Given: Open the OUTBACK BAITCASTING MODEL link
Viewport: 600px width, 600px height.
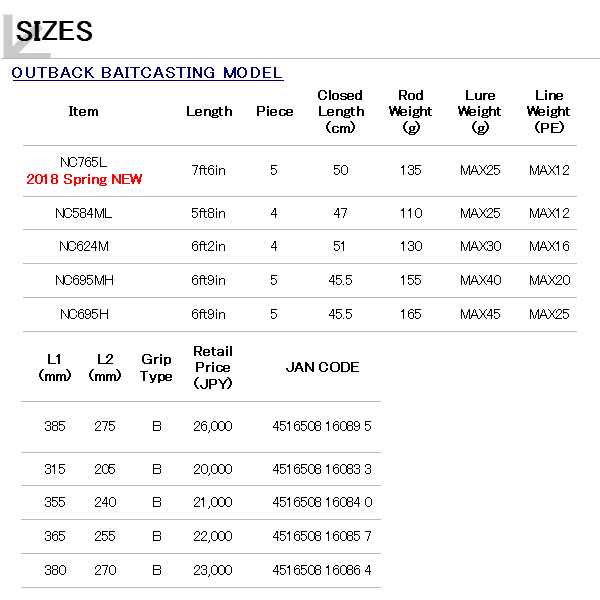Looking at the screenshot, I should (x=147, y=73).
